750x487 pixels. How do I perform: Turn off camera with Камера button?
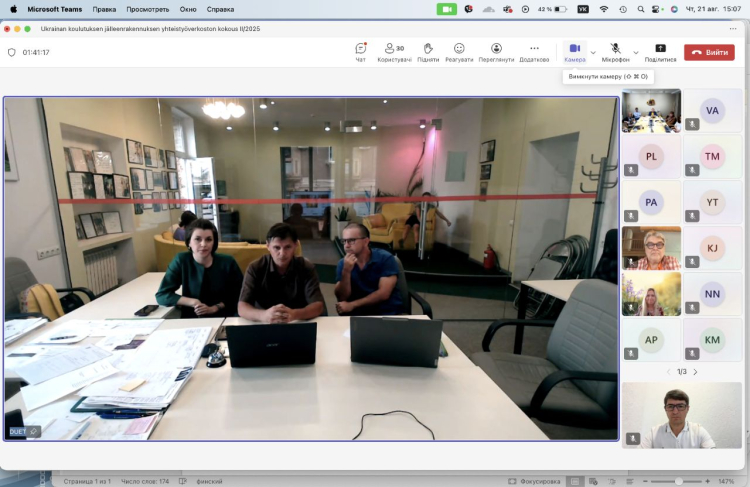[x=574, y=50]
